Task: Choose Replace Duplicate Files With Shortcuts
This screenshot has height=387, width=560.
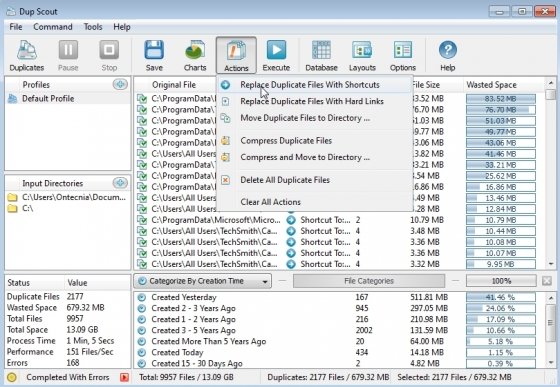Action: [314, 85]
